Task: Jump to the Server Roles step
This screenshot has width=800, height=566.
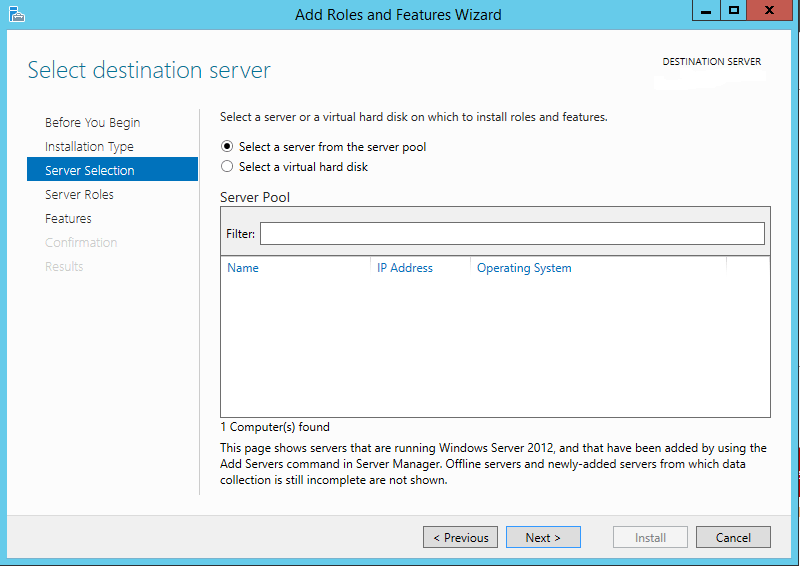Action: click(x=79, y=195)
